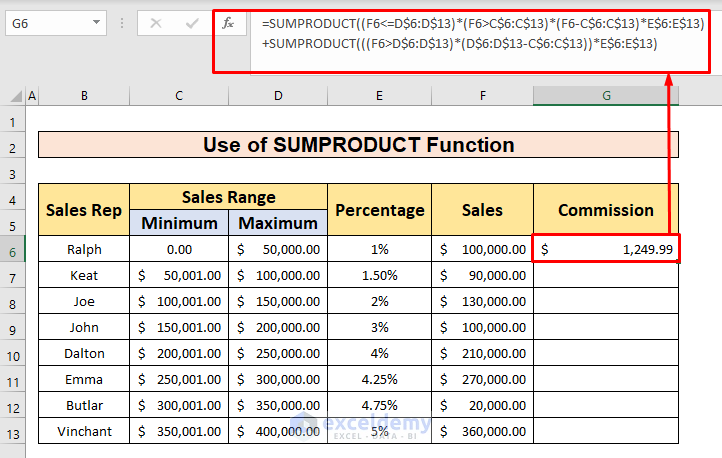Select column C header
This screenshot has height=458, width=722.
[x=179, y=96]
